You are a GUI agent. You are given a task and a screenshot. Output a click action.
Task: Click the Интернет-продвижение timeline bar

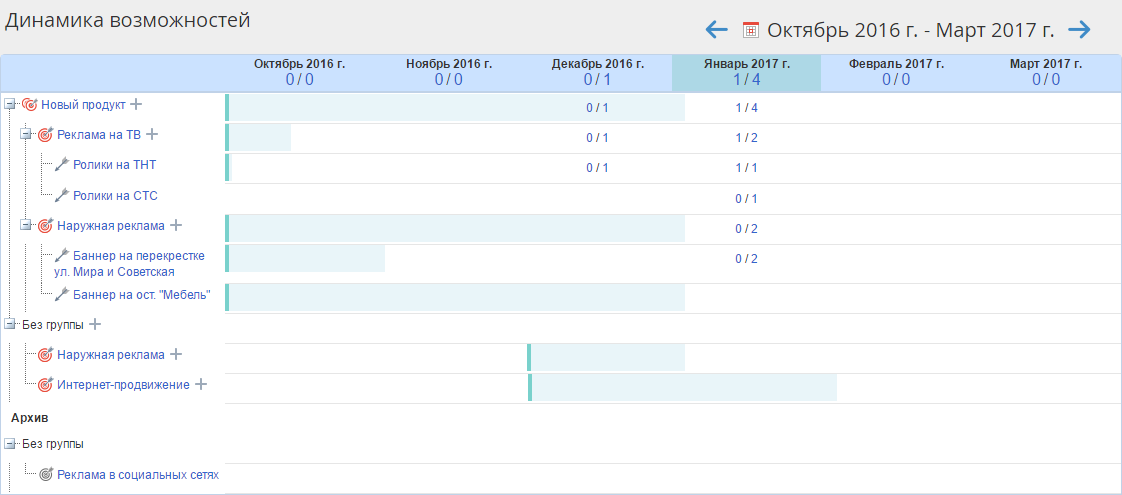[x=682, y=387]
